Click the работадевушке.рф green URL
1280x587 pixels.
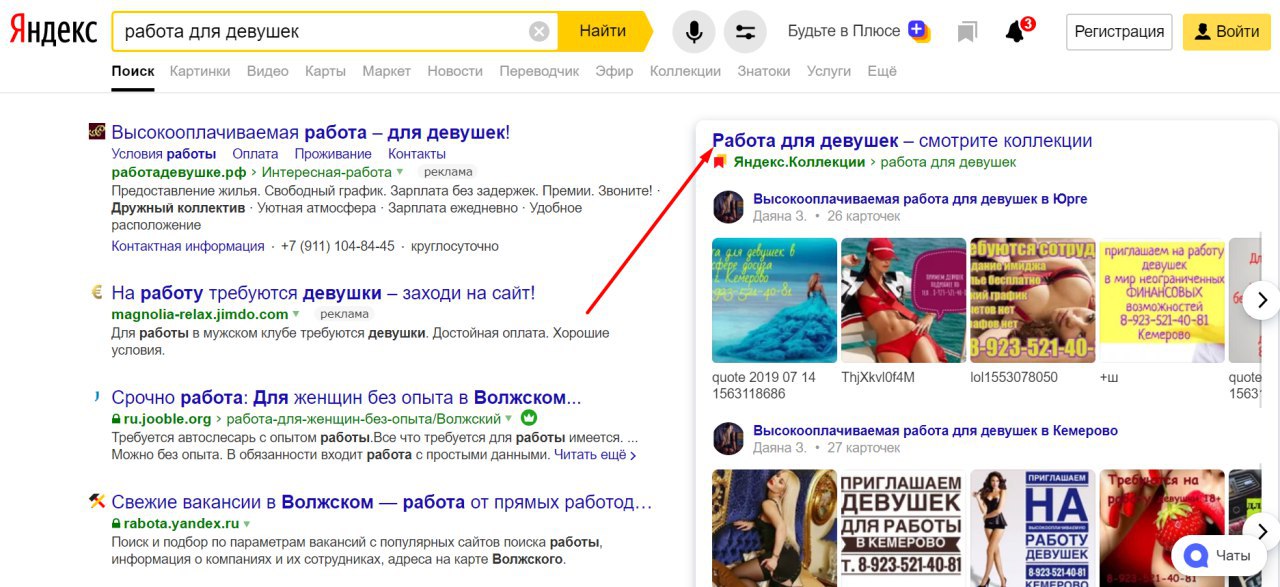pos(178,172)
